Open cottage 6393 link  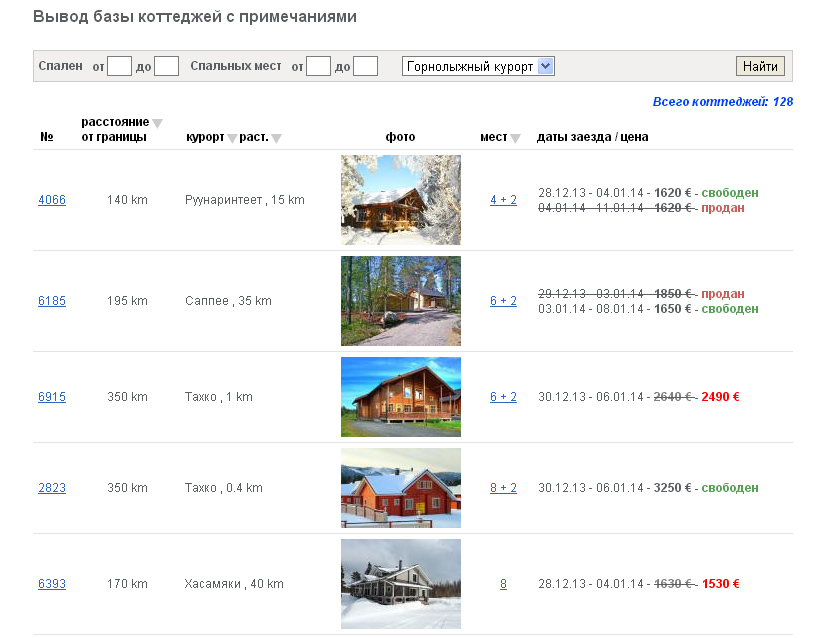pos(52,584)
